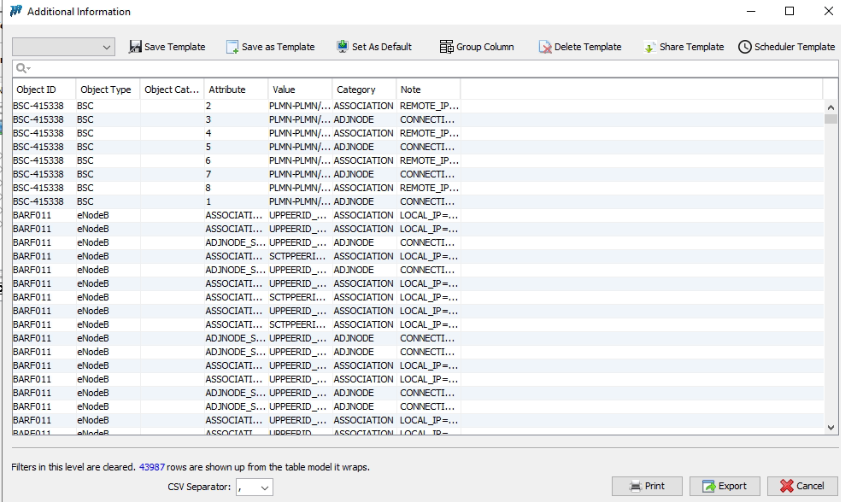Click the Share Template icon
This screenshot has height=502, width=841.
649,47
